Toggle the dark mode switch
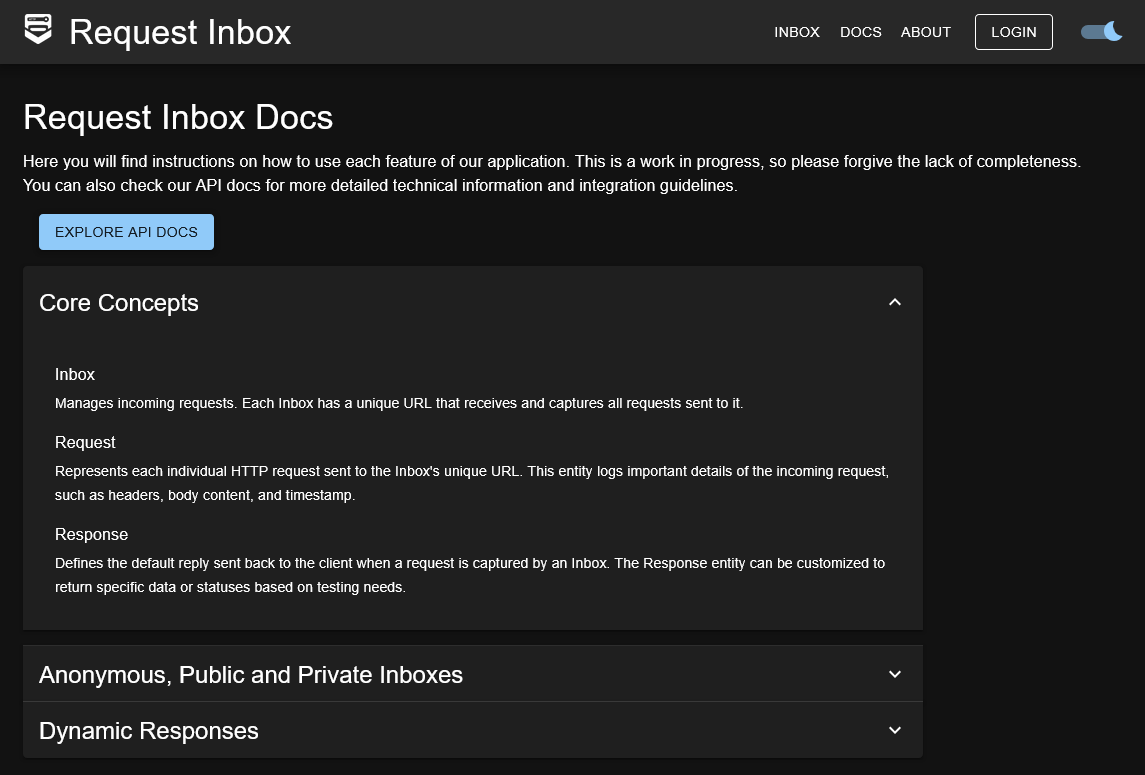This screenshot has width=1145, height=775. point(1101,31)
